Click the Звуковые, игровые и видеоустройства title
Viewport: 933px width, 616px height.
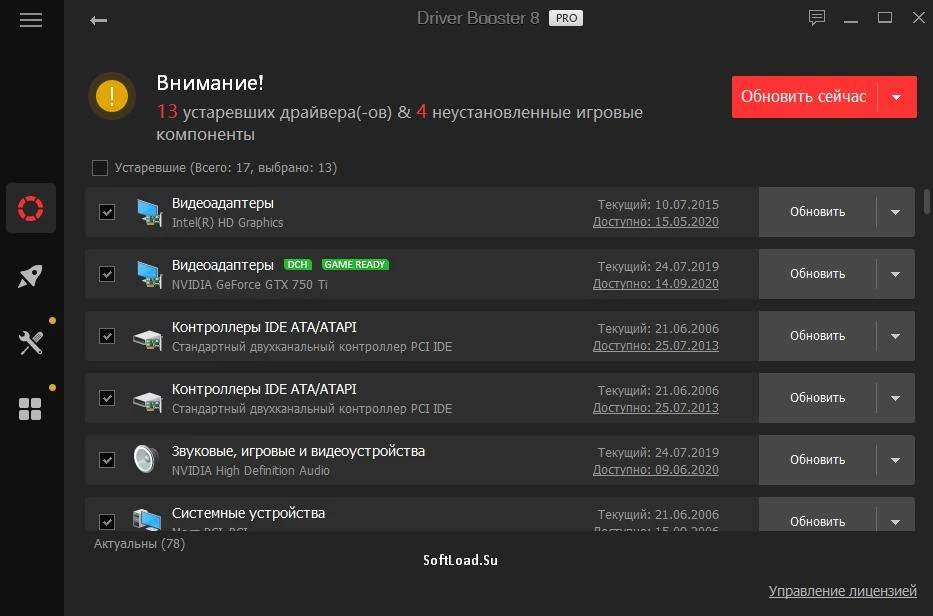(x=298, y=451)
